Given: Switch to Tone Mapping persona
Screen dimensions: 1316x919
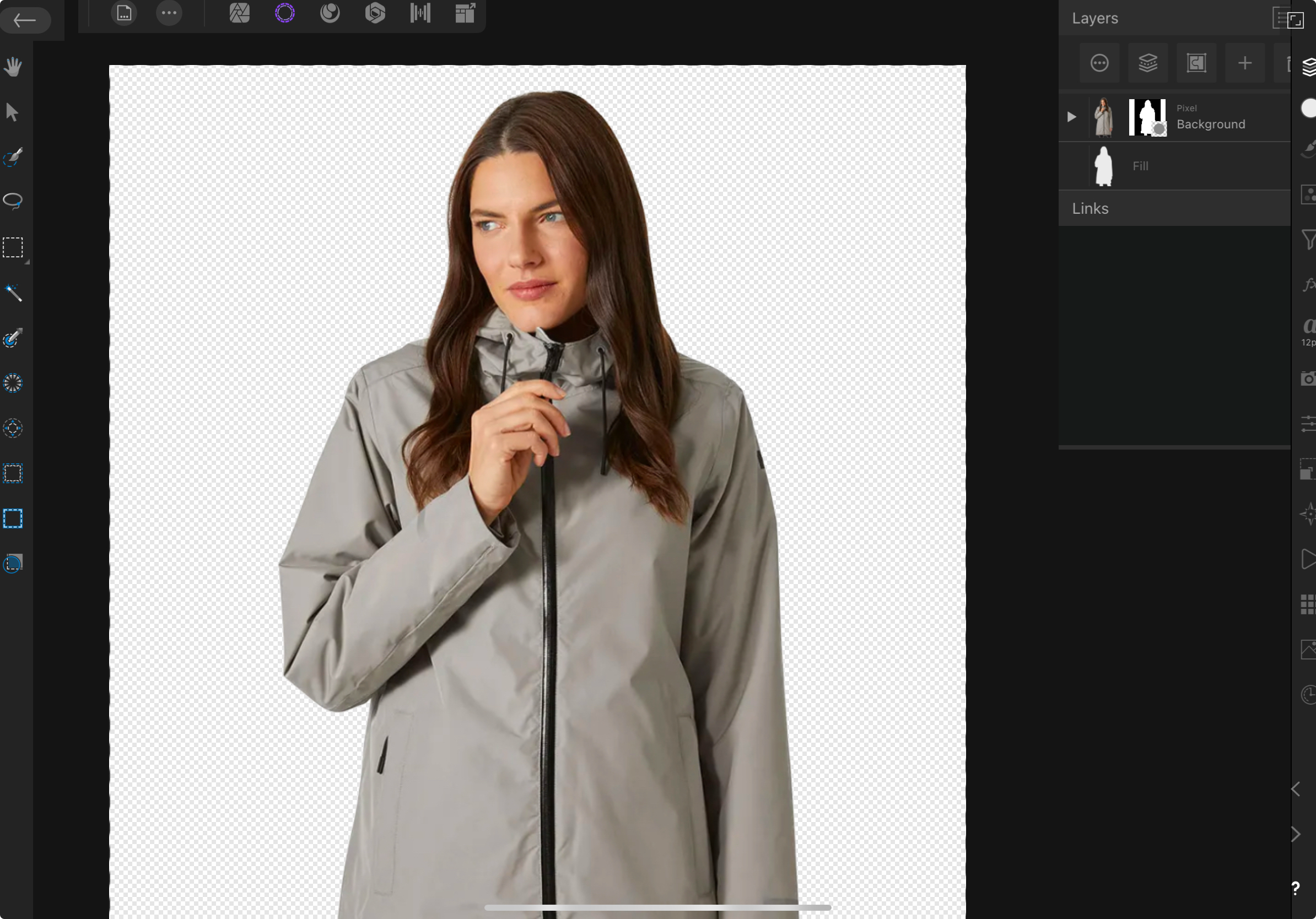Looking at the screenshot, I should coord(420,13).
